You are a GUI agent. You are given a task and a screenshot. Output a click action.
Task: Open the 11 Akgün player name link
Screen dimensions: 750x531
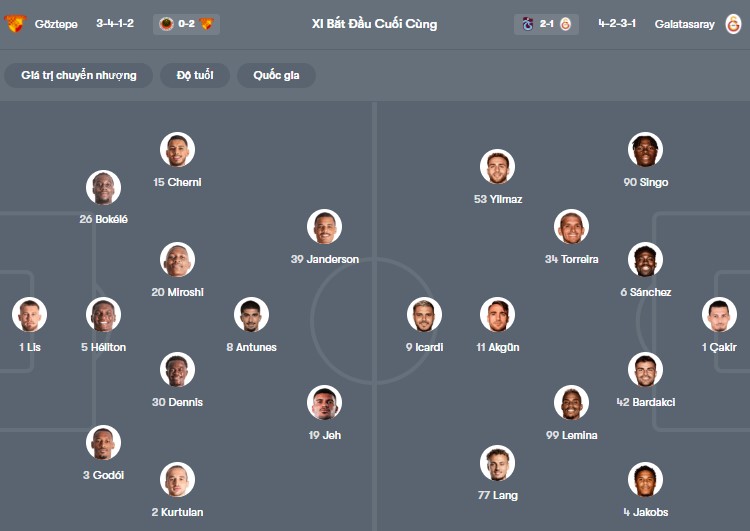[x=497, y=347]
